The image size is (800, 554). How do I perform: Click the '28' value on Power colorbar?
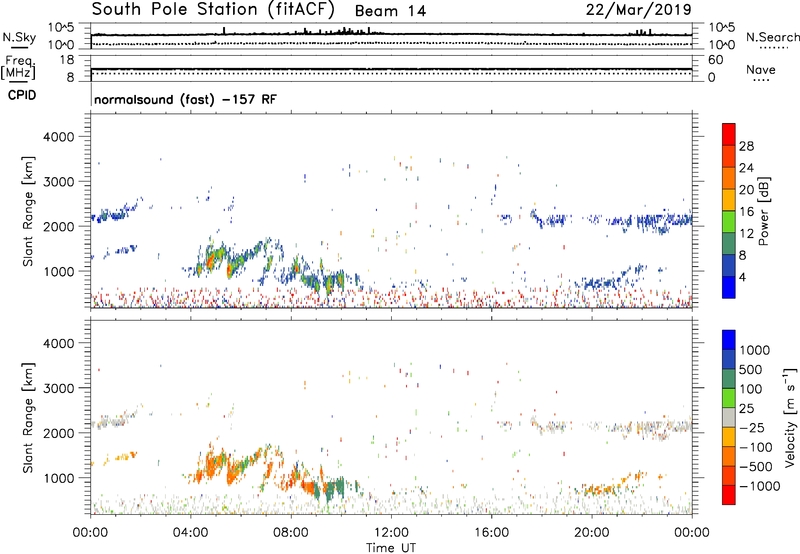pos(746,146)
